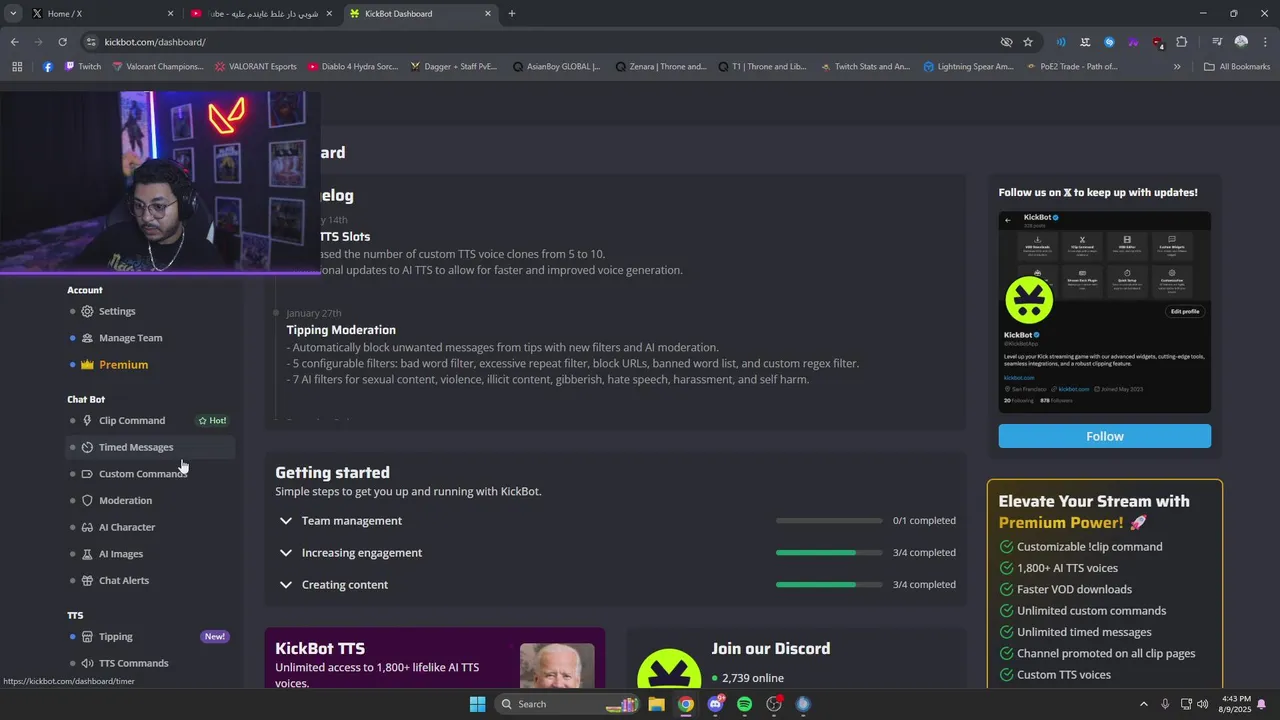1280x720 pixels.
Task: Click the 2,739 online Discord text
Action: coord(752,678)
